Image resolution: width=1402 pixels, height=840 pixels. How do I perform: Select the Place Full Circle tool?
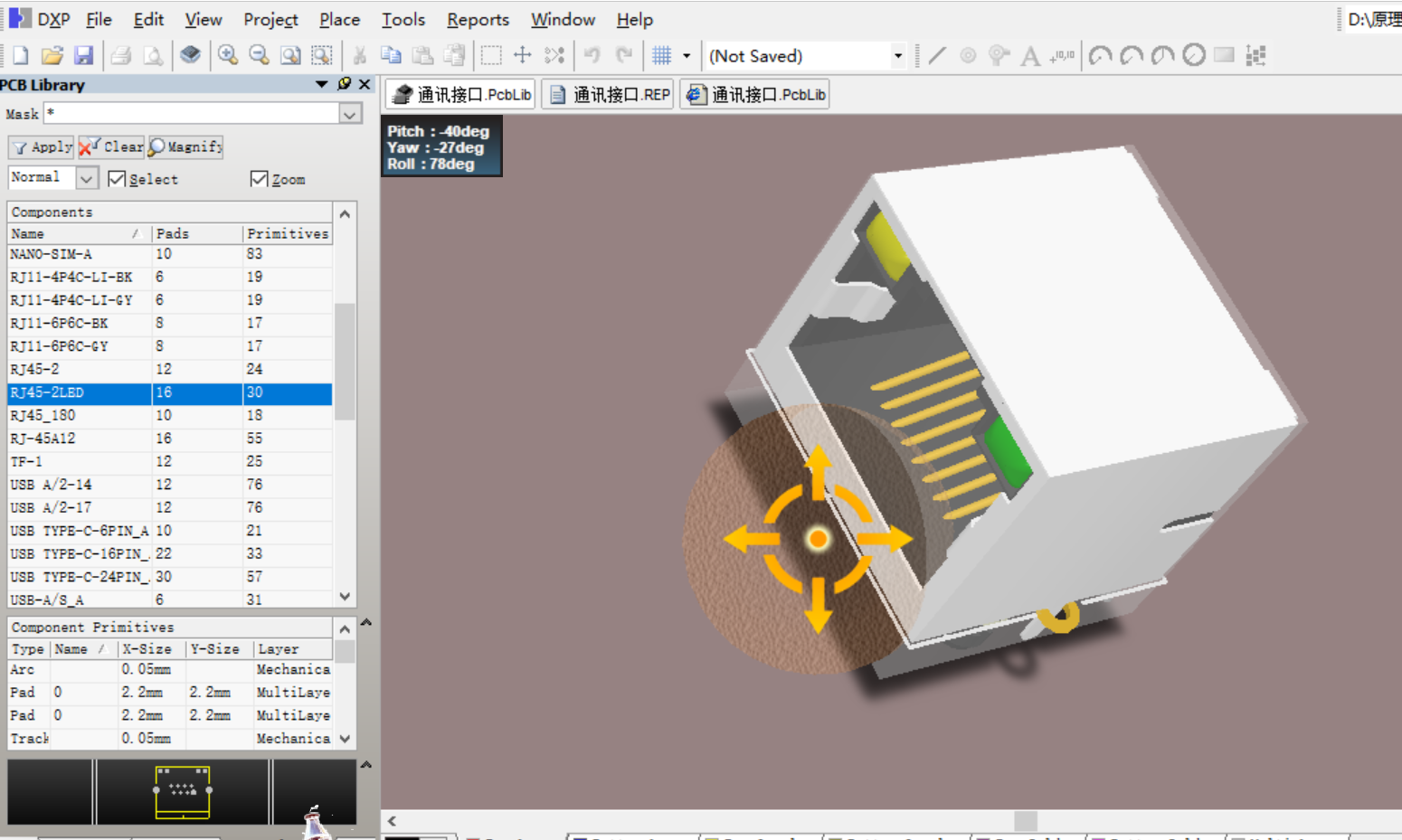[1194, 55]
